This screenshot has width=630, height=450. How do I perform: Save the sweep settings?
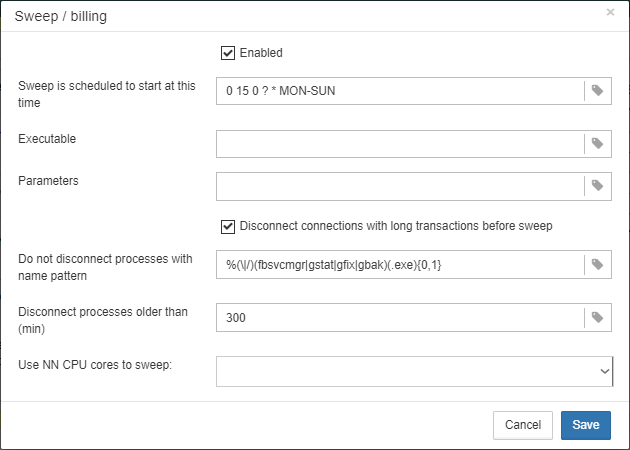(x=586, y=425)
